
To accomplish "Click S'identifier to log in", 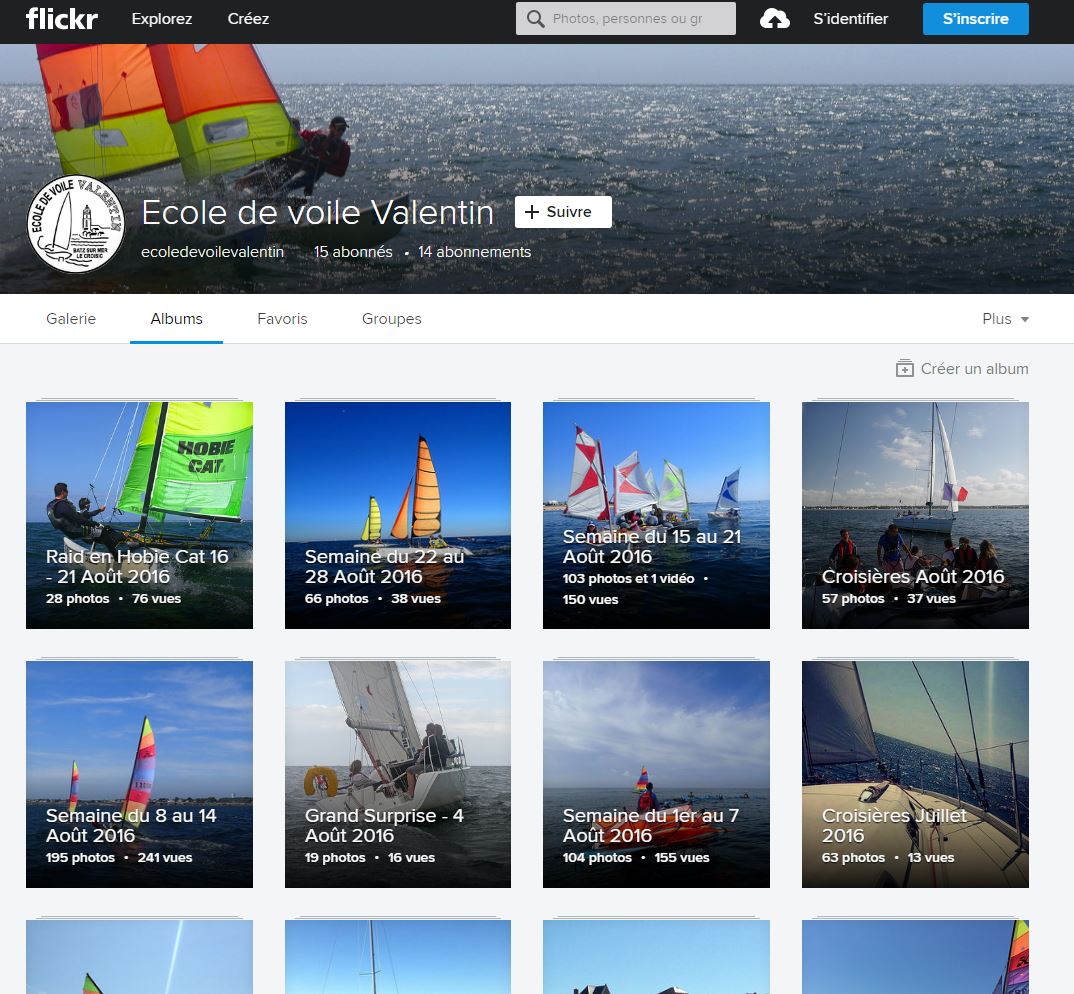I will tap(850, 18).
